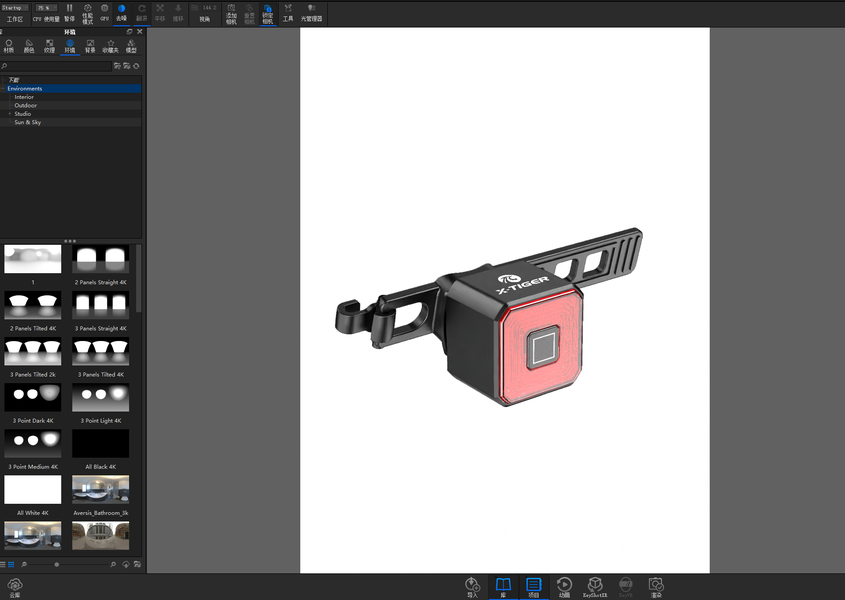The width and height of the screenshot is (845, 600).
Task: Open the Tools (工具) toolbar item
Action: [288, 13]
